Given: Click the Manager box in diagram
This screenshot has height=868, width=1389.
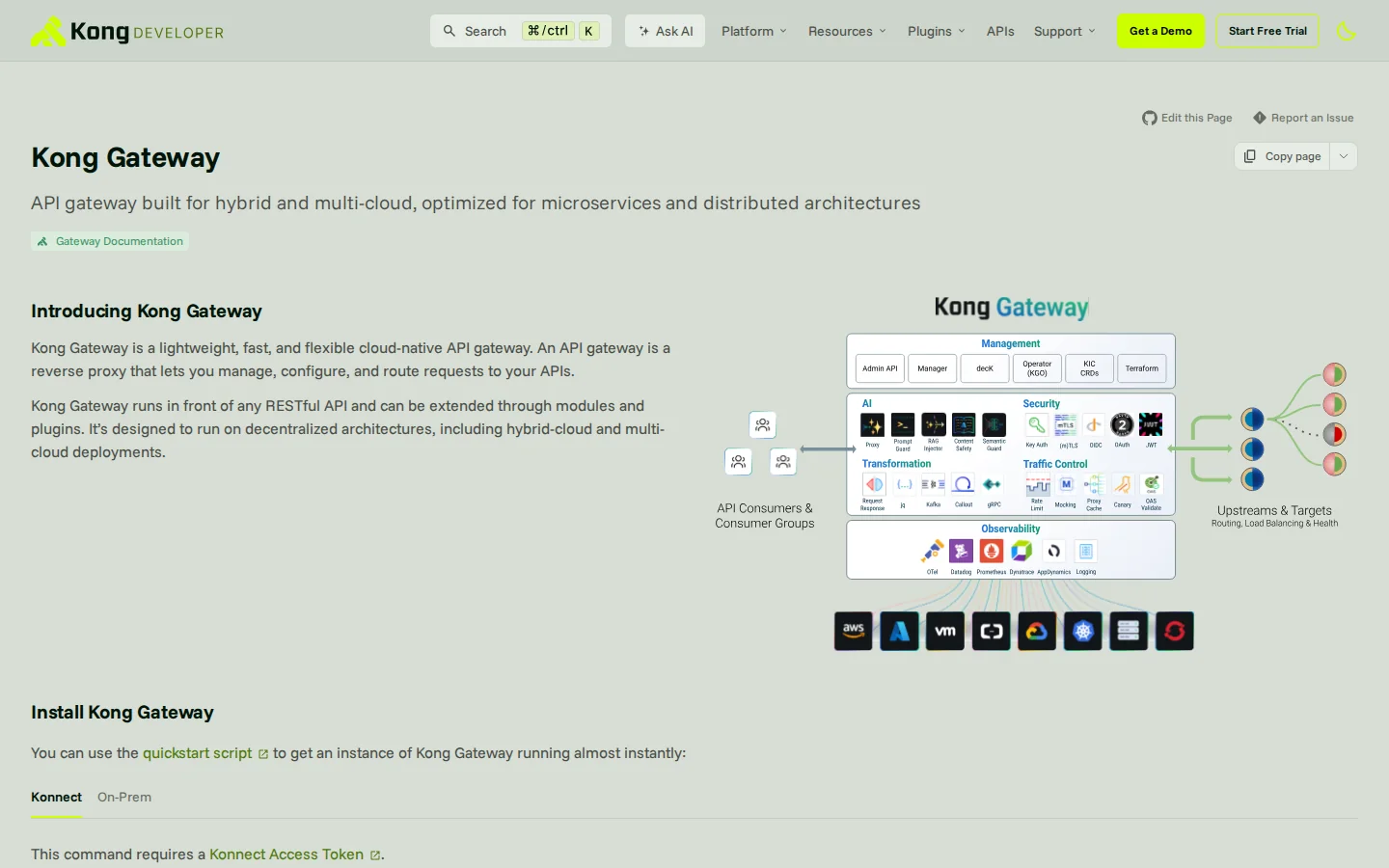Looking at the screenshot, I should [932, 368].
